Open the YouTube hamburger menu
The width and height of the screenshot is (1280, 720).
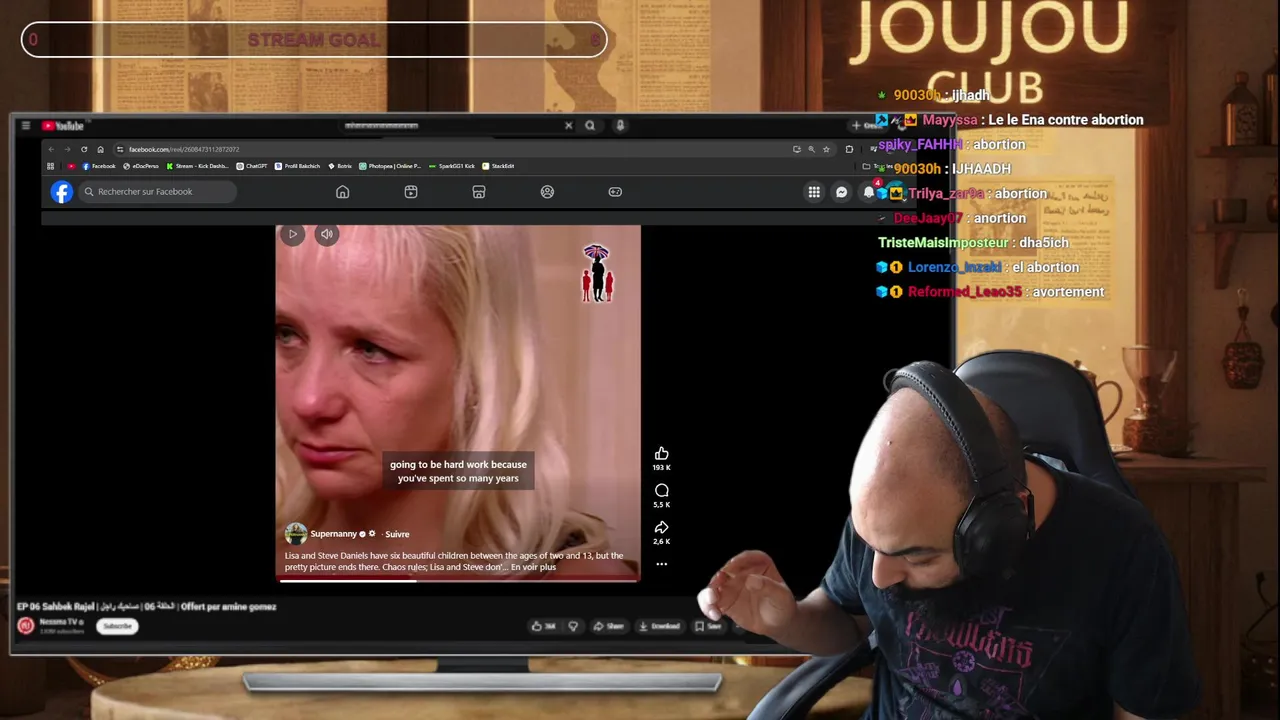click(x=25, y=126)
